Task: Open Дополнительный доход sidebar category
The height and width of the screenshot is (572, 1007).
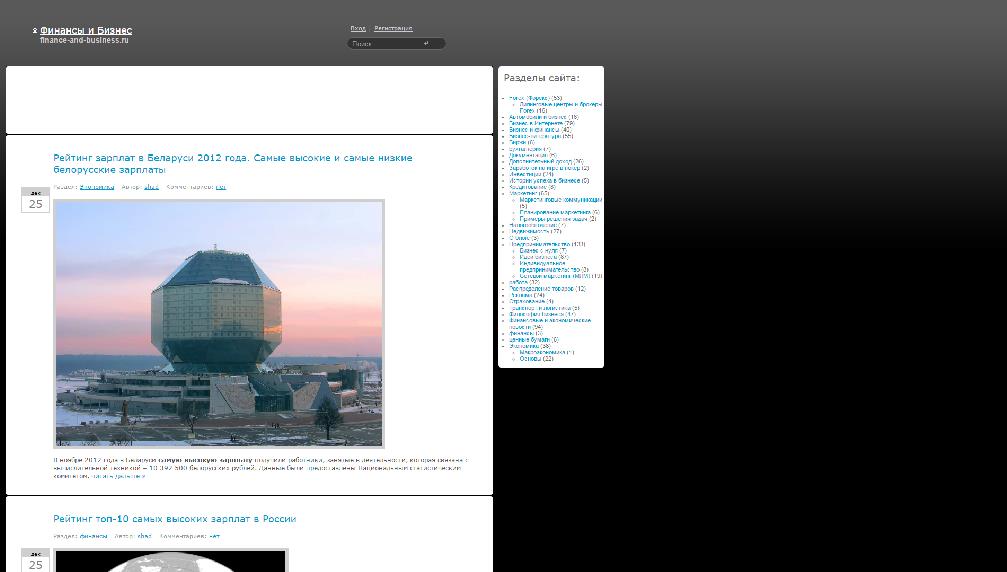Action: pos(541,162)
